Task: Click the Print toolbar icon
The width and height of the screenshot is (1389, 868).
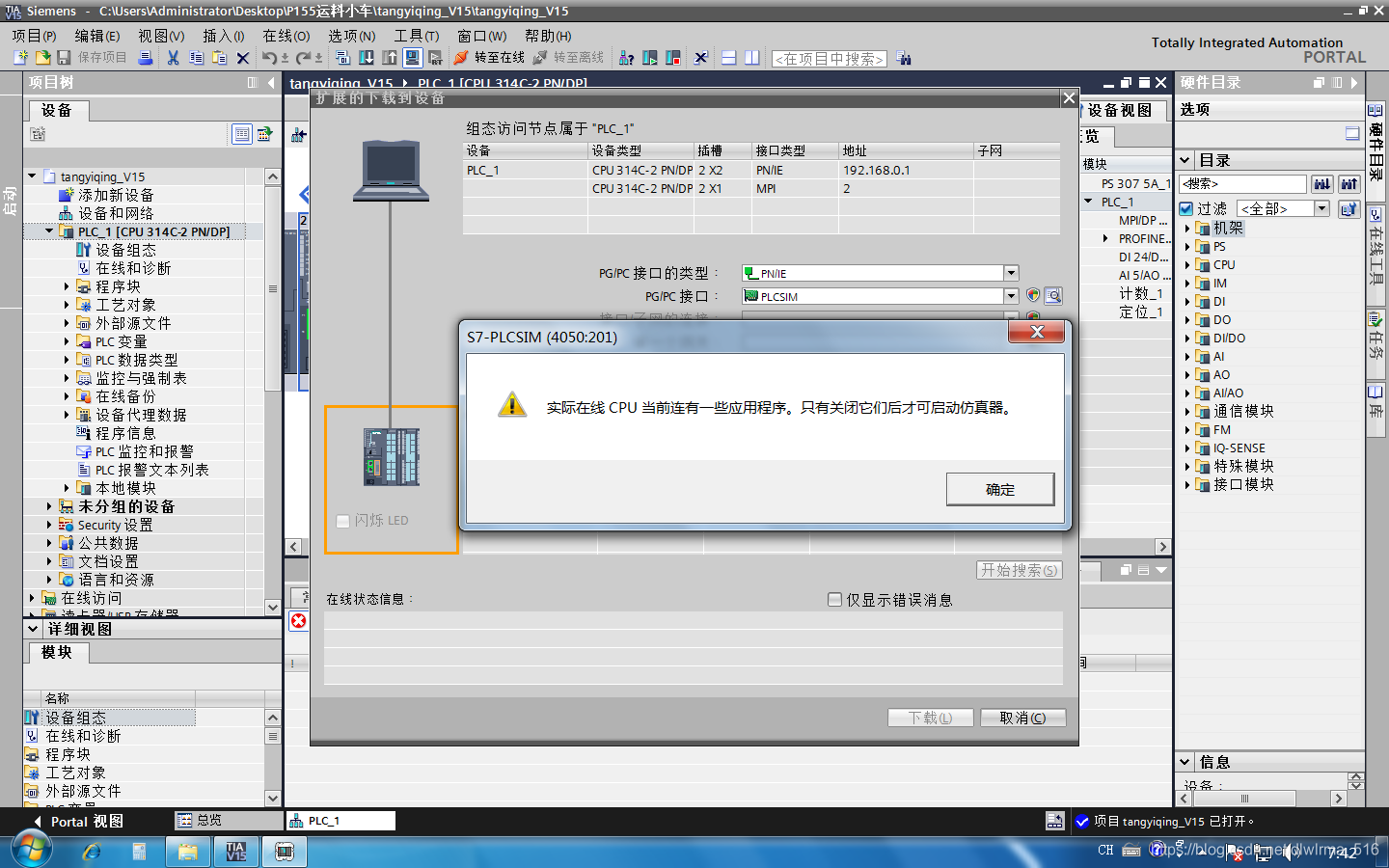Action: pos(145,58)
